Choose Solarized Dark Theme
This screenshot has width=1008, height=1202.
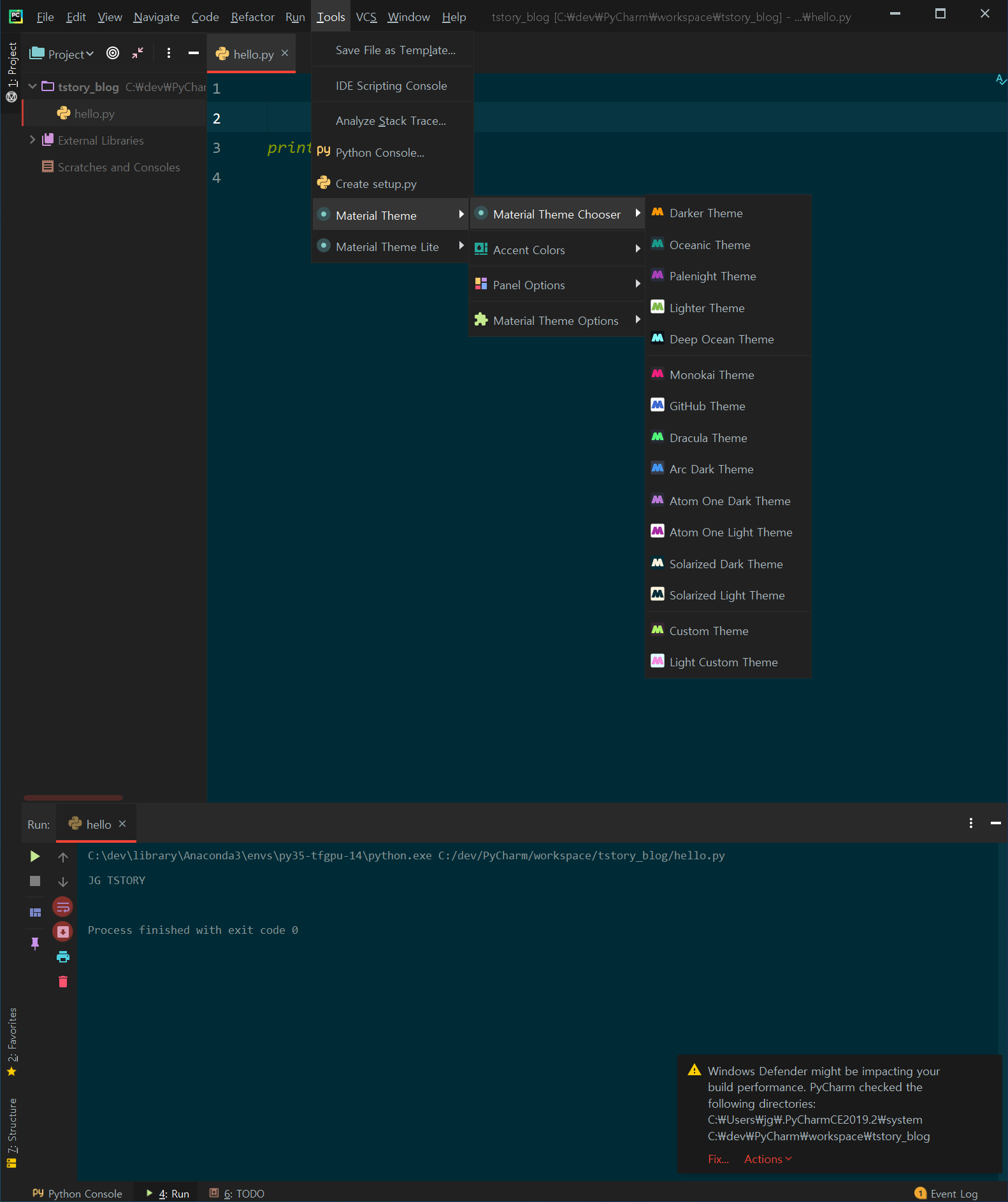coord(728,564)
